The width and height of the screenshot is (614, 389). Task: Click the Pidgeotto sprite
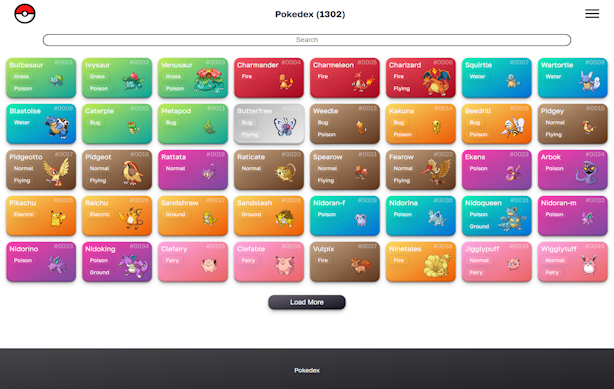pos(57,172)
